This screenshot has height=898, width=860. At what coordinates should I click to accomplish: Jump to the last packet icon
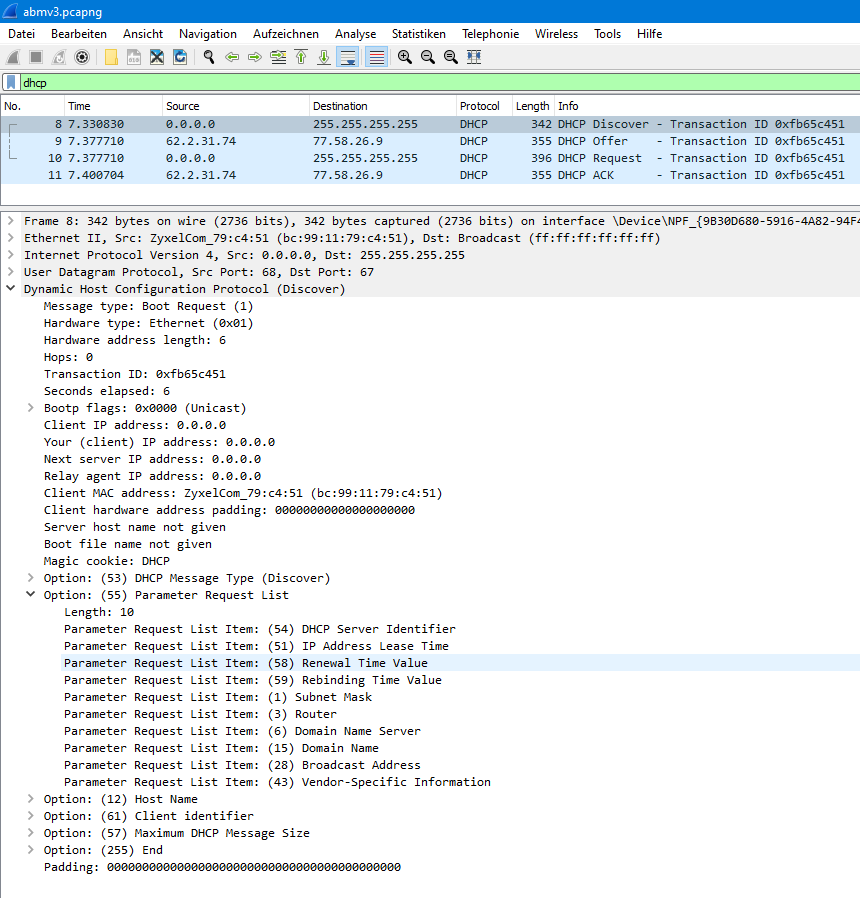324,57
